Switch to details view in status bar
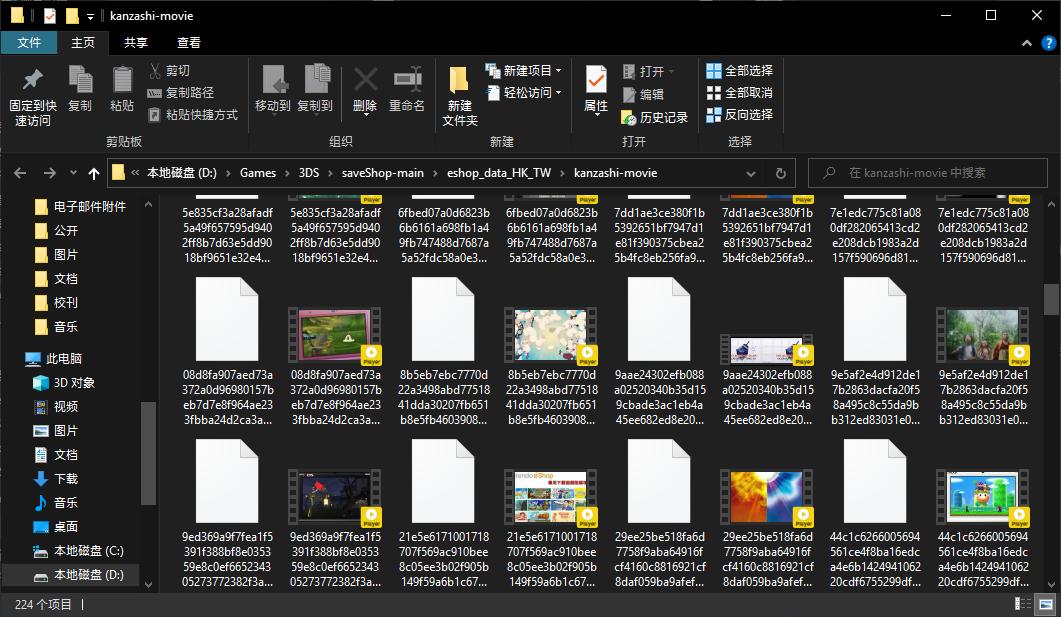This screenshot has height=617, width=1061. pyautogui.click(x=1022, y=604)
